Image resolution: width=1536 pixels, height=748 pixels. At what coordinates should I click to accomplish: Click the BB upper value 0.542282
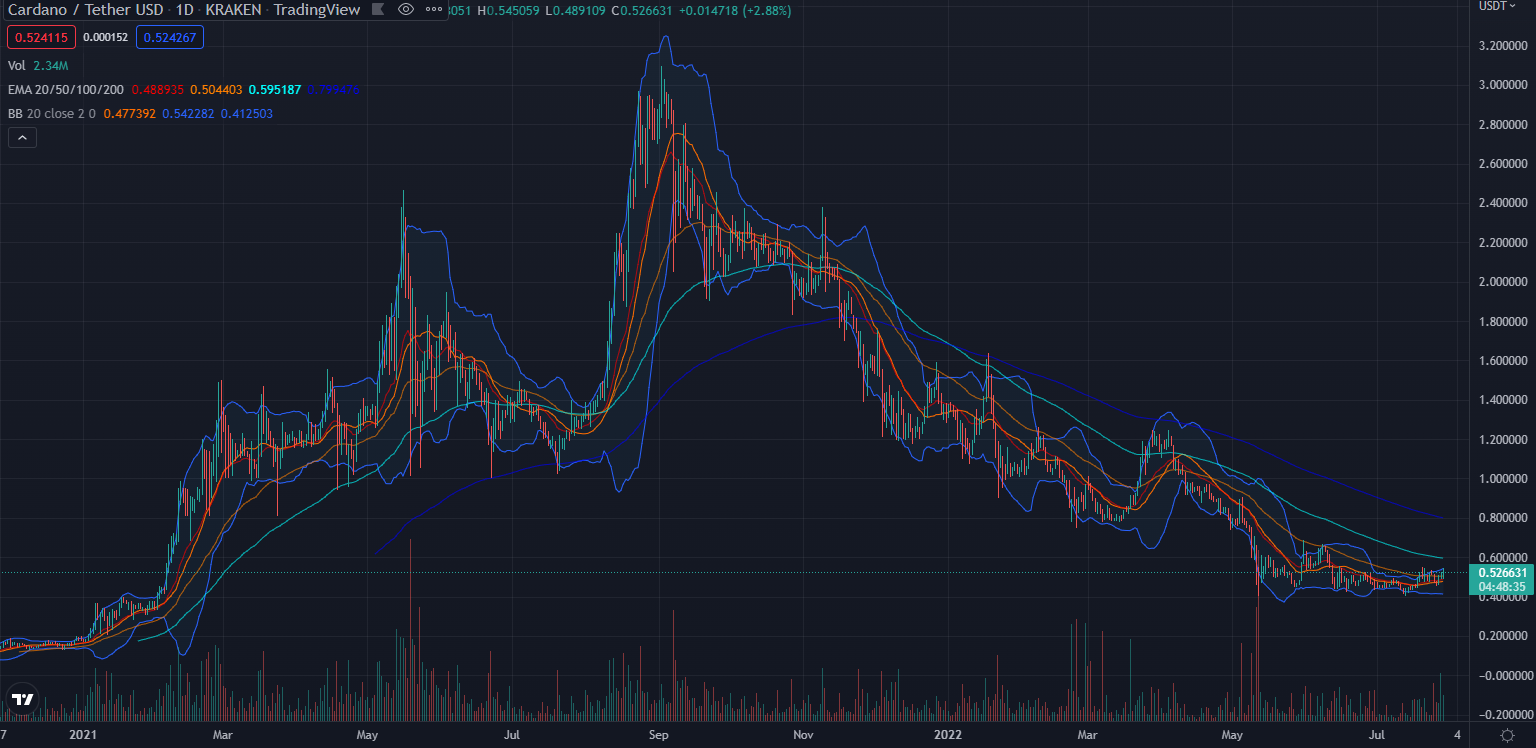point(189,114)
